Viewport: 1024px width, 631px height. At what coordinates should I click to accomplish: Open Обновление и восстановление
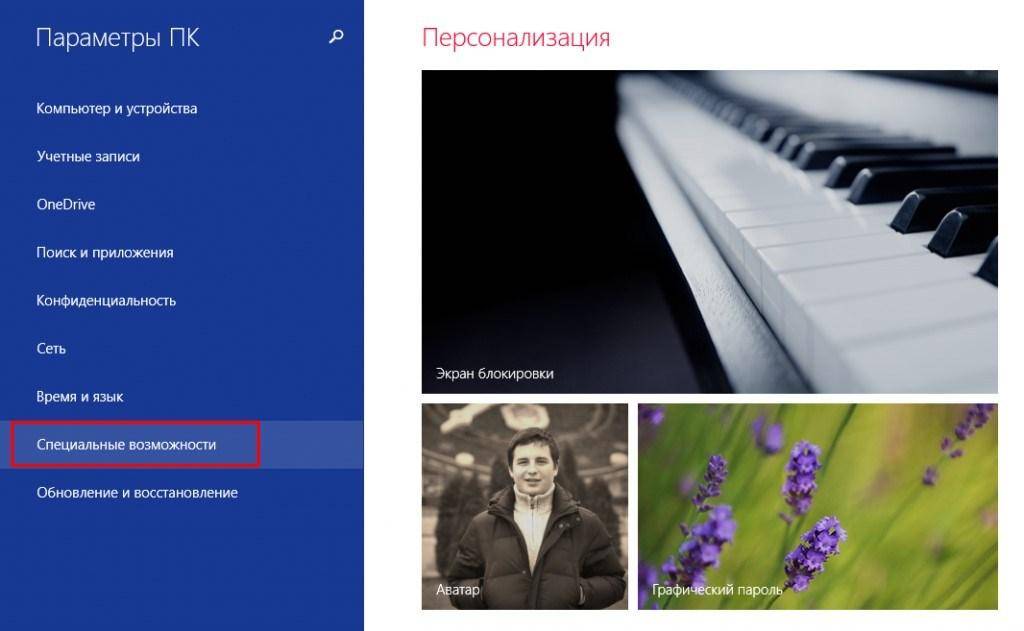[137, 493]
